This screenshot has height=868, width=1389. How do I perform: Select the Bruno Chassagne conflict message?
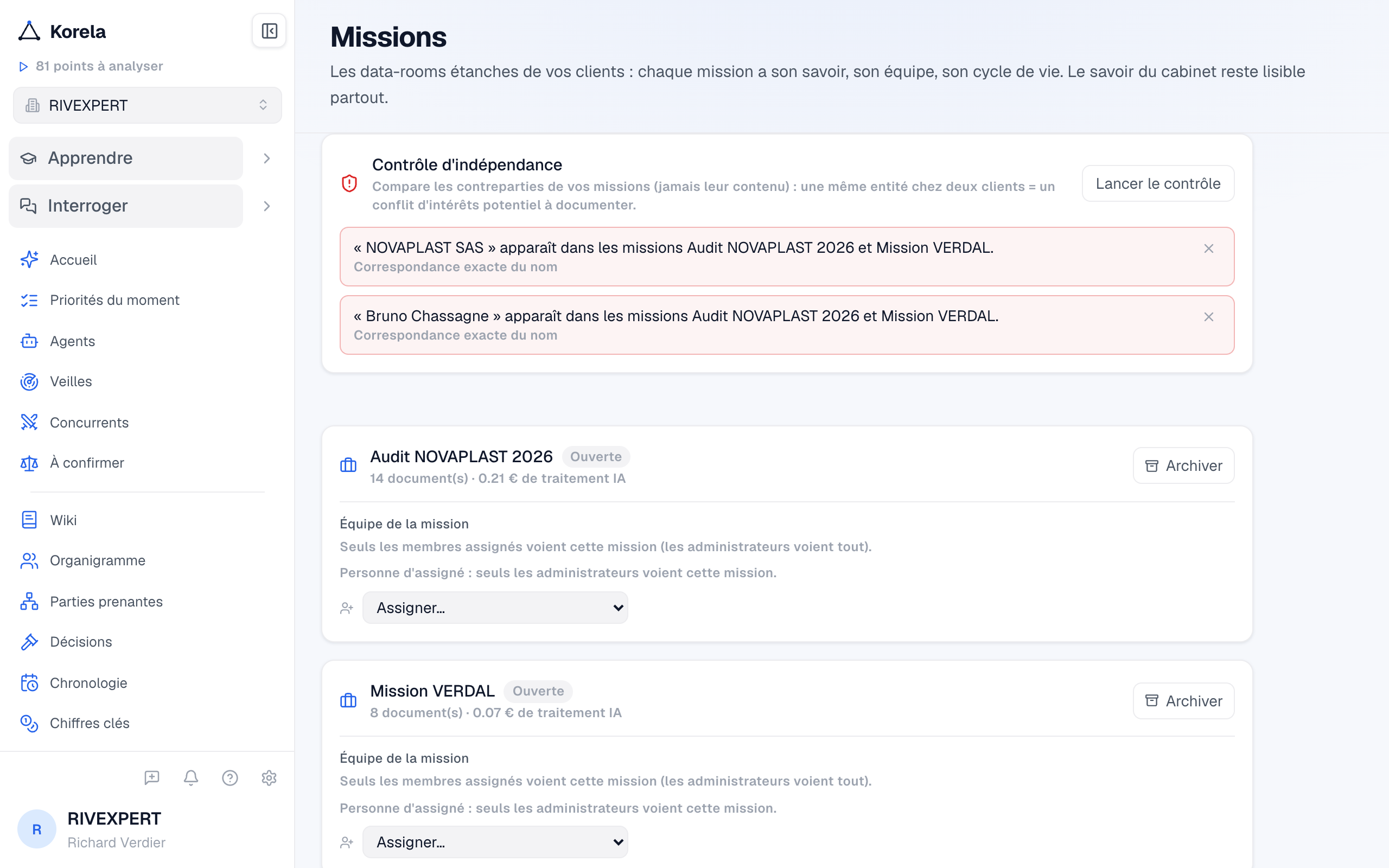click(676, 316)
